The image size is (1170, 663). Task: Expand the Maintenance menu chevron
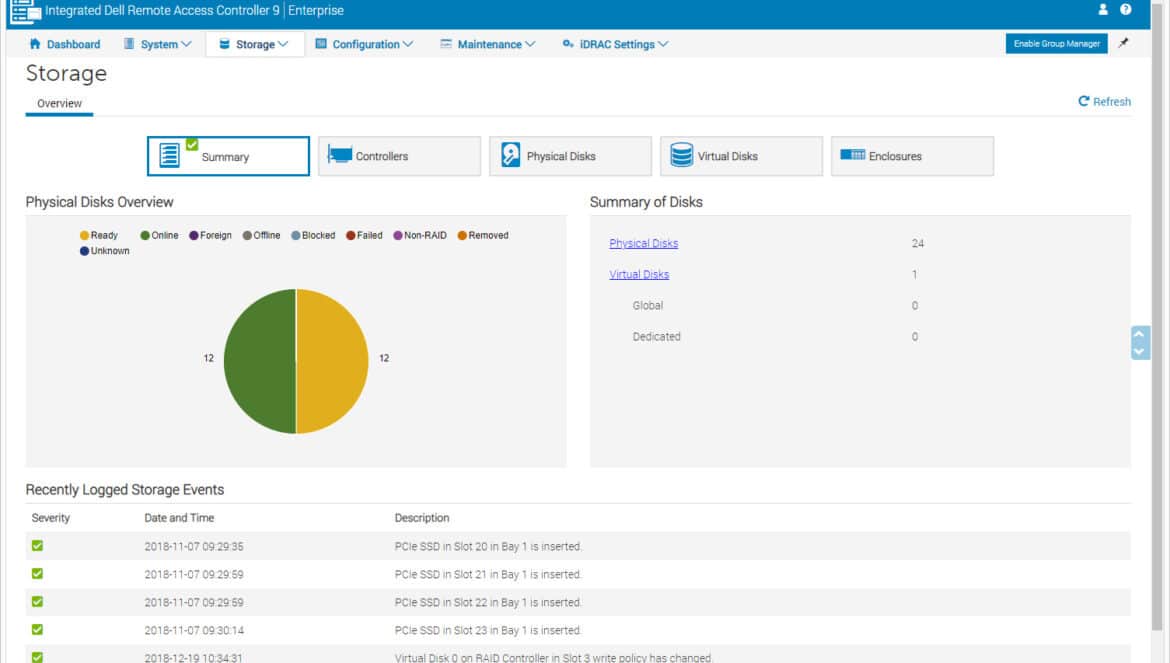pyautogui.click(x=531, y=44)
